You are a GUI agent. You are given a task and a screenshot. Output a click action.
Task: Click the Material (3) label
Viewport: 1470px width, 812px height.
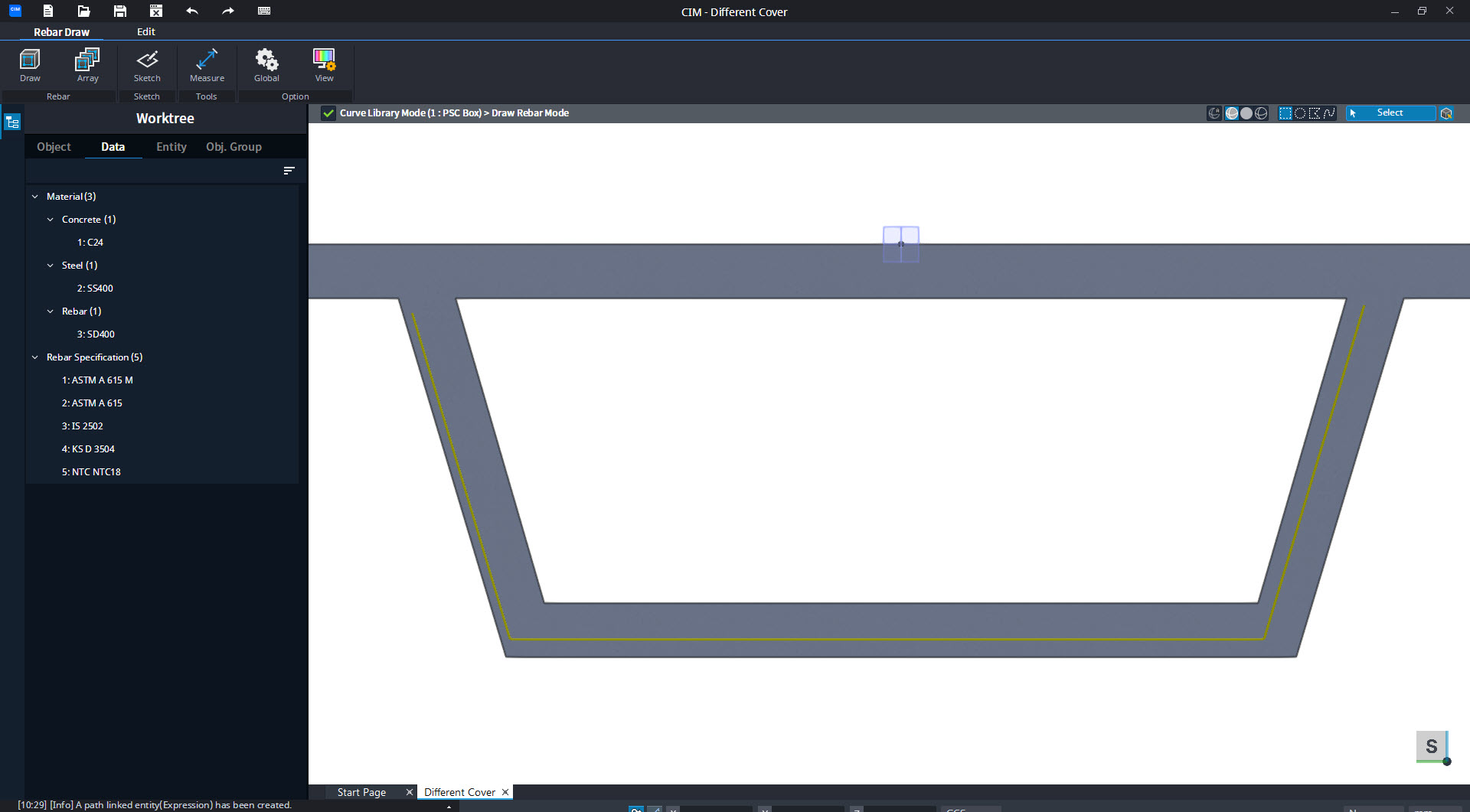coord(71,197)
